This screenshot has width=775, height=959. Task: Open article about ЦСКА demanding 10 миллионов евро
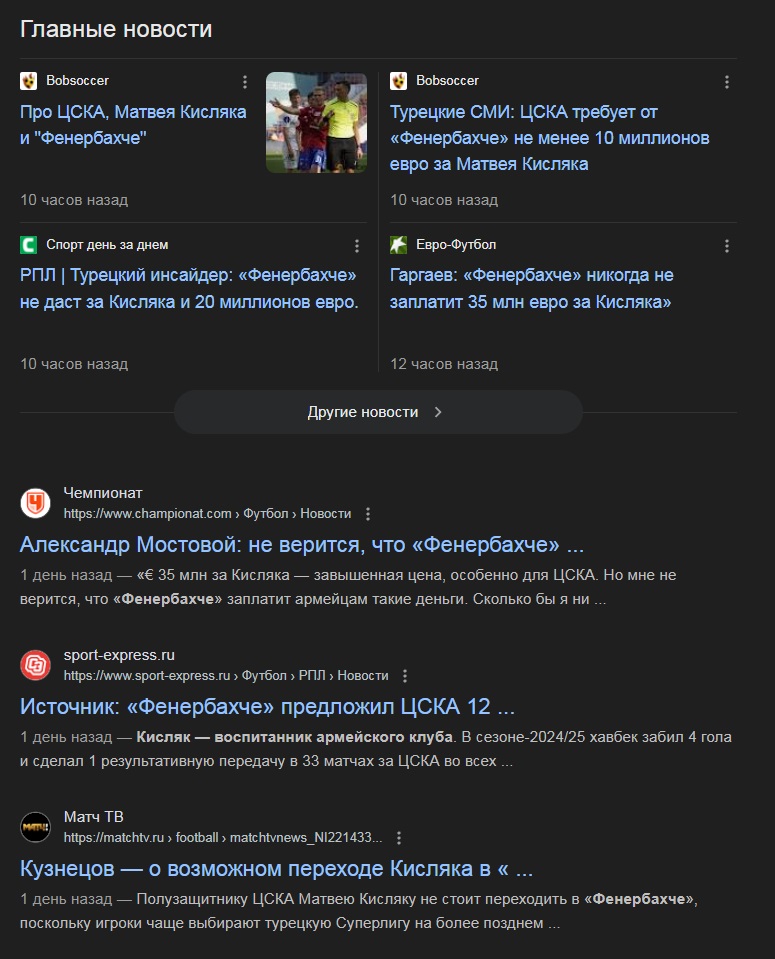pyautogui.click(x=549, y=138)
